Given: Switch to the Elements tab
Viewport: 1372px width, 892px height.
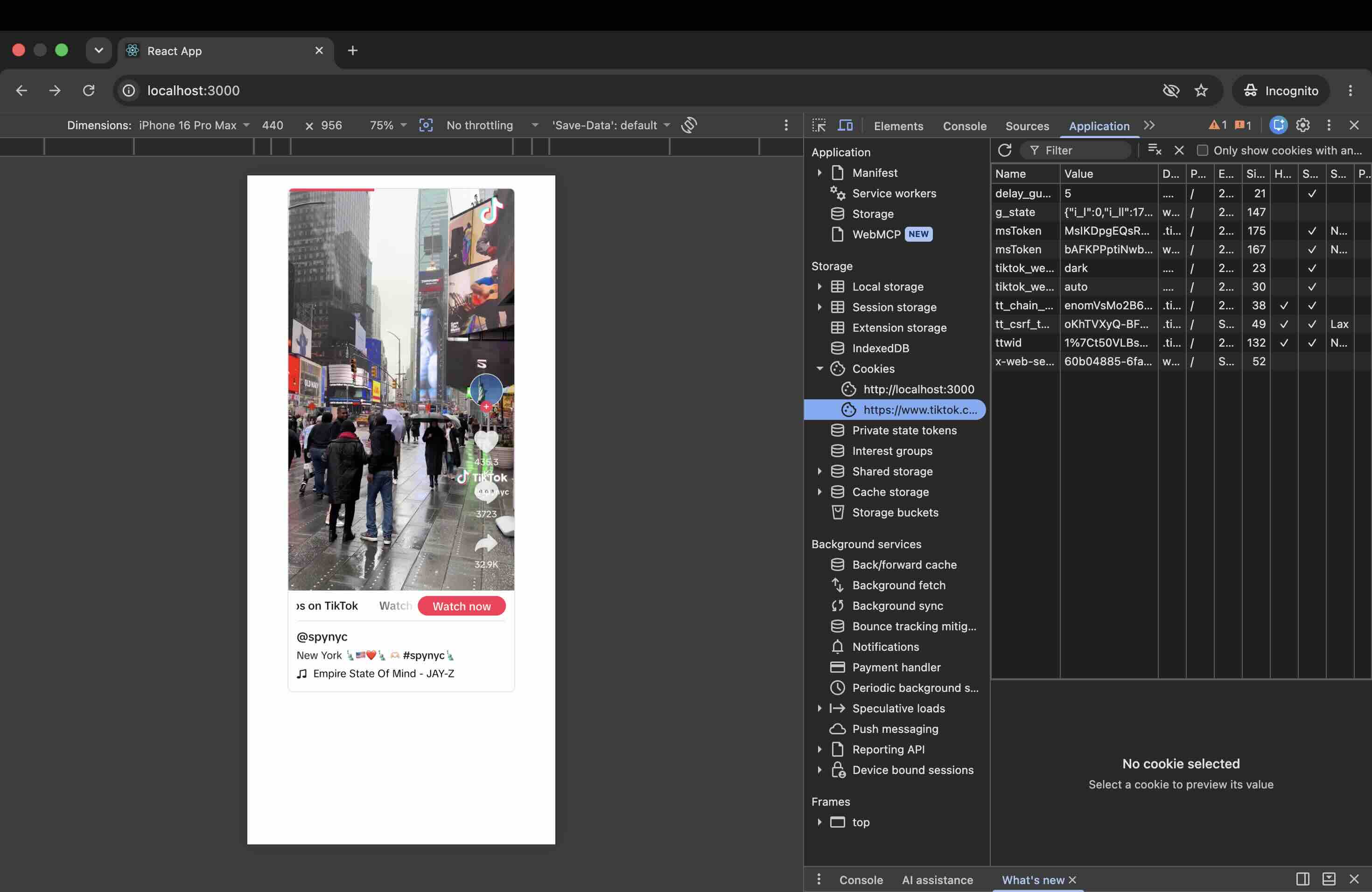Looking at the screenshot, I should (x=898, y=125).
